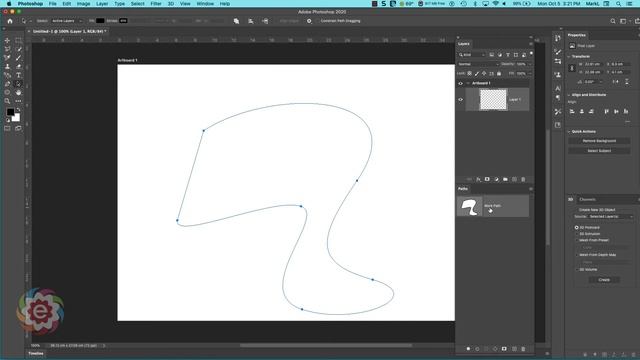The height and width of the screenshot is (360, 640).
Task: Open the Opacity dropdown arrow
Action: 530,64
